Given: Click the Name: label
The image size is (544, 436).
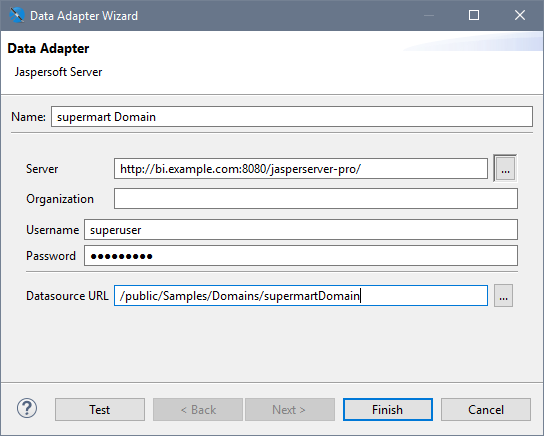Looking at the screenshot, I should 28,117.
